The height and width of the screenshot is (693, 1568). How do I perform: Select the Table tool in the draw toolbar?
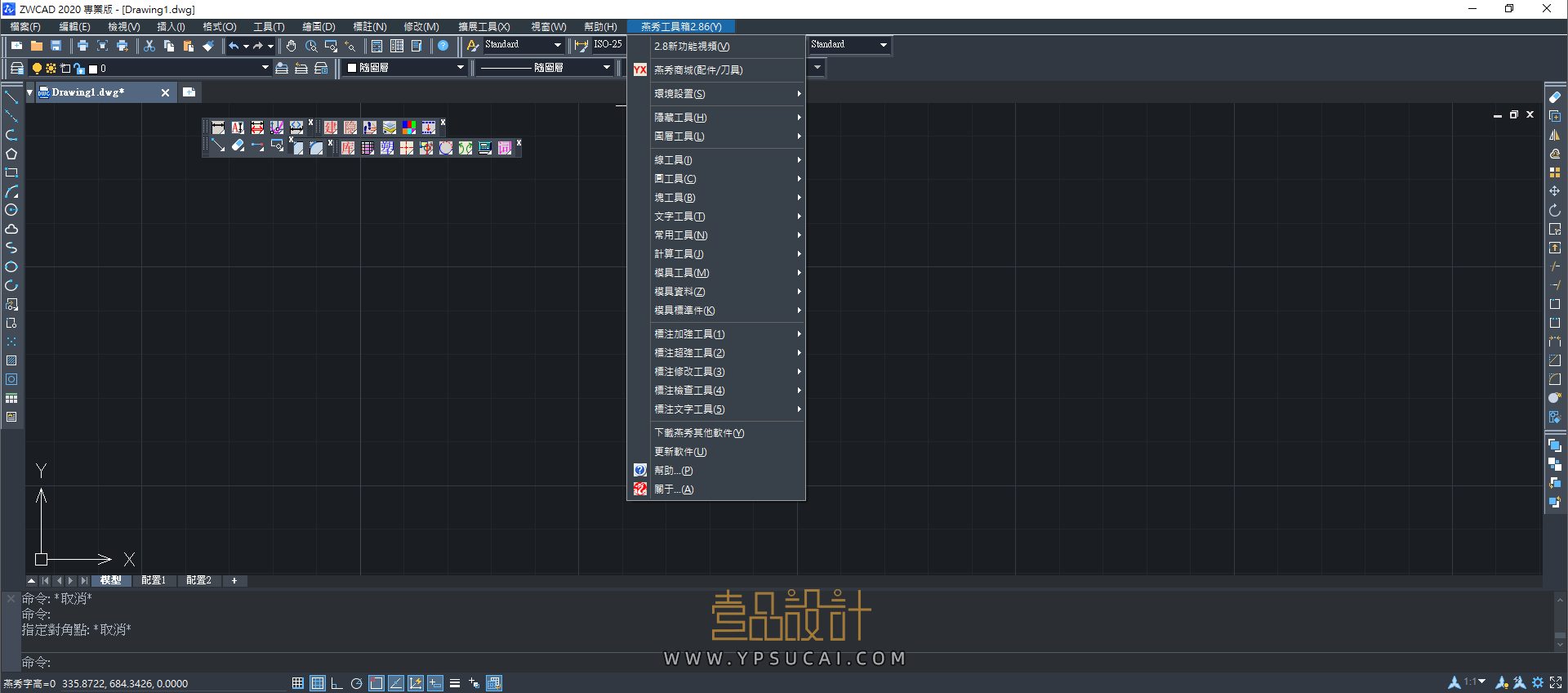click(x=11, y=398)
